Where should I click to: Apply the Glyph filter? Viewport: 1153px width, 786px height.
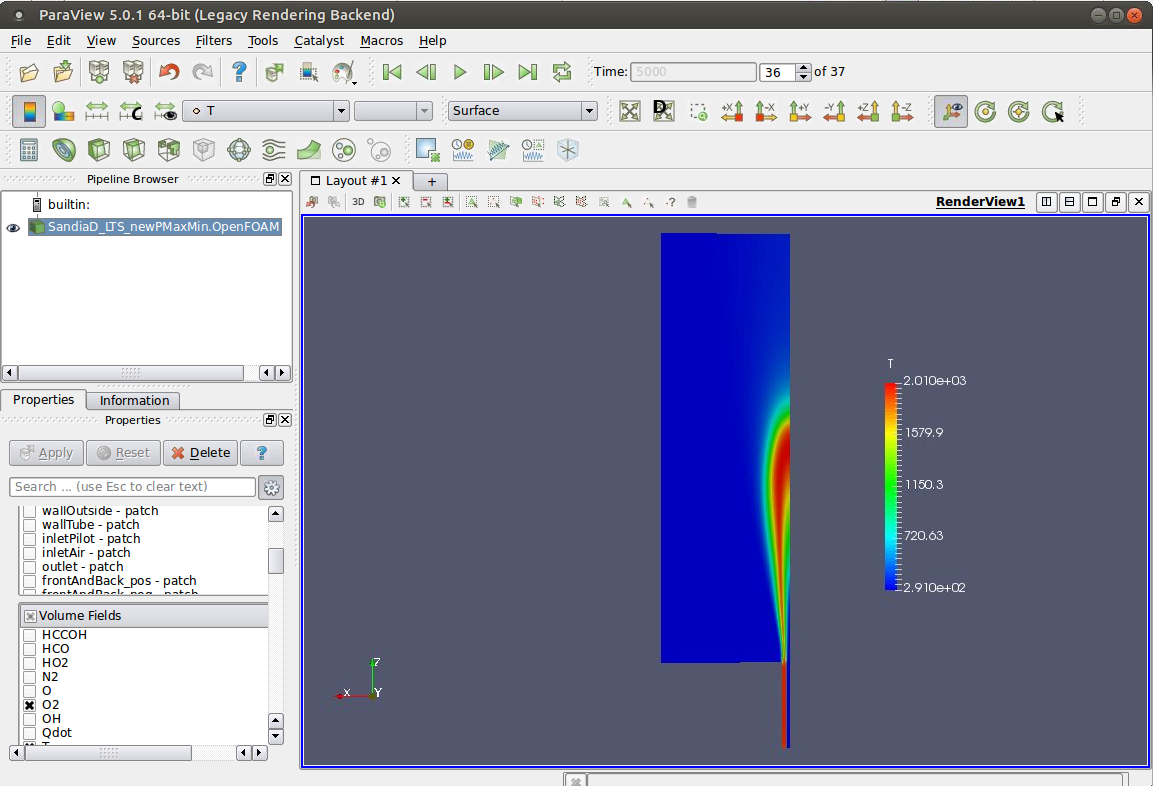[239, 150]
